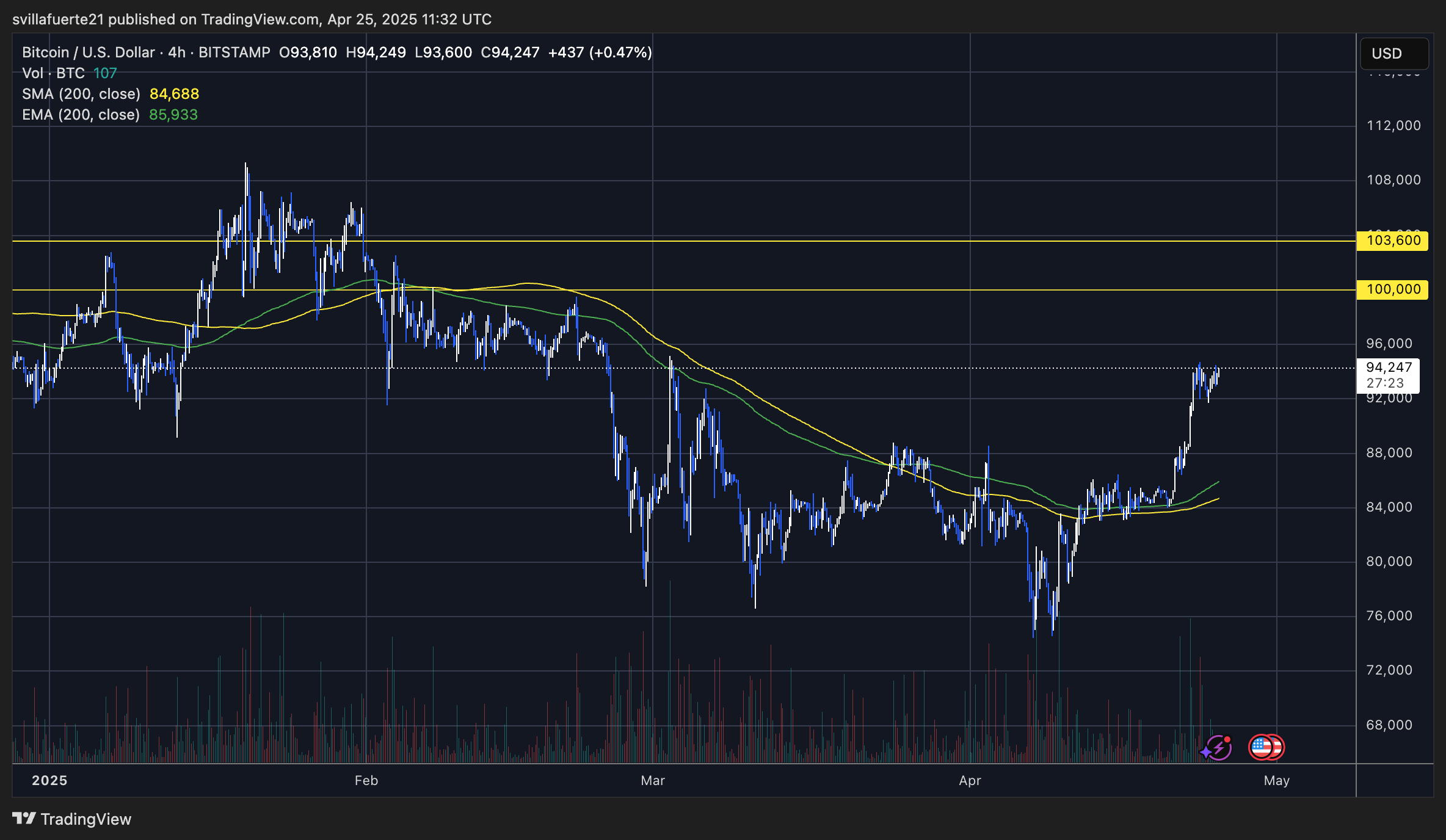
Task: Open the 4h timeframe selector
Action: point(176,52)
